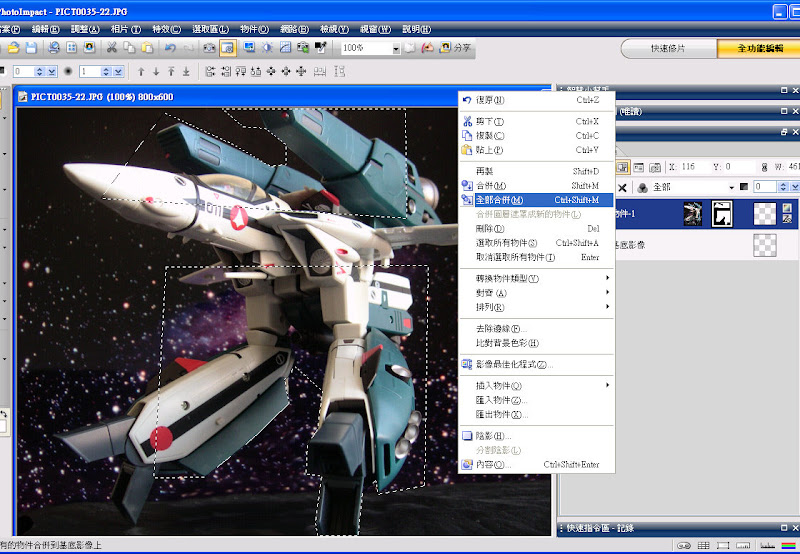Viewport: 800px width, 554px height.
Task: Click the brightness sun toolbar icon
Action: pos(267,48)
